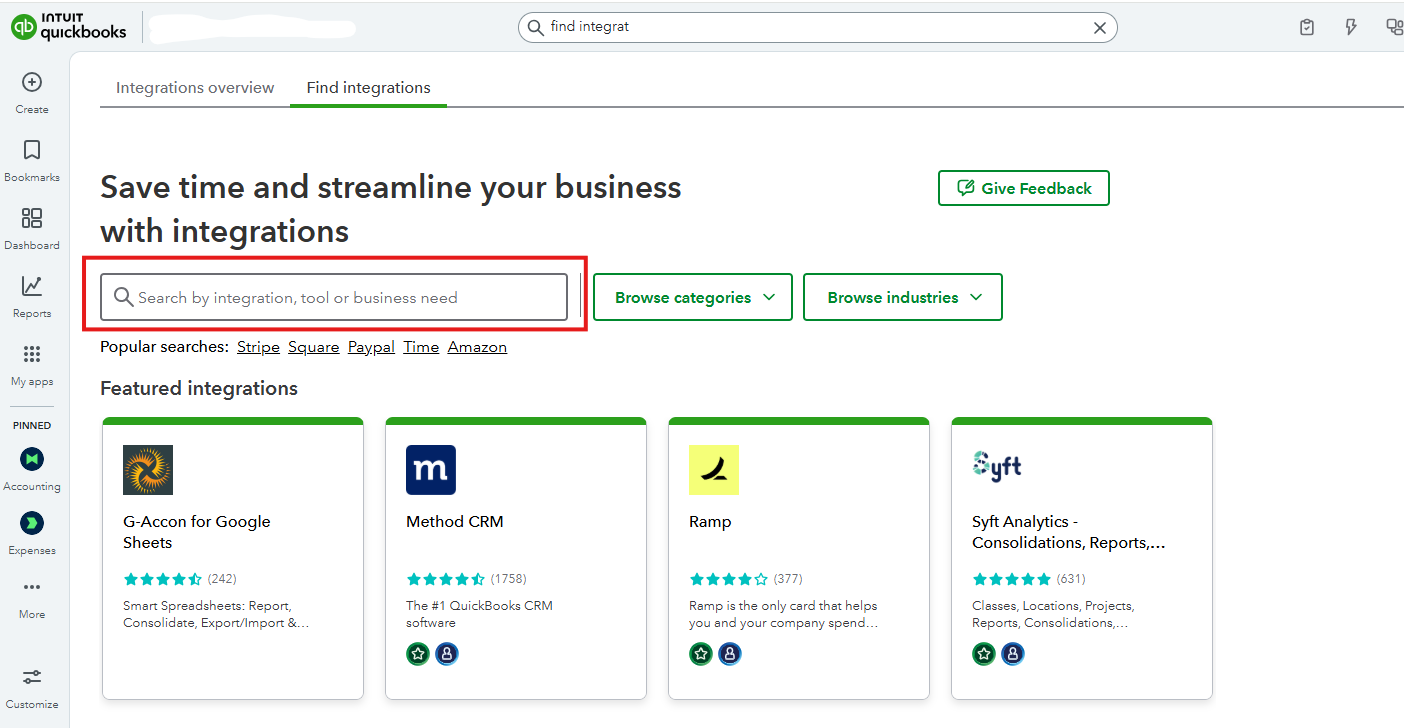This screenshot has width=1404, height=728.
Task: Open Reports in the left sidebar
Action: 32,296
